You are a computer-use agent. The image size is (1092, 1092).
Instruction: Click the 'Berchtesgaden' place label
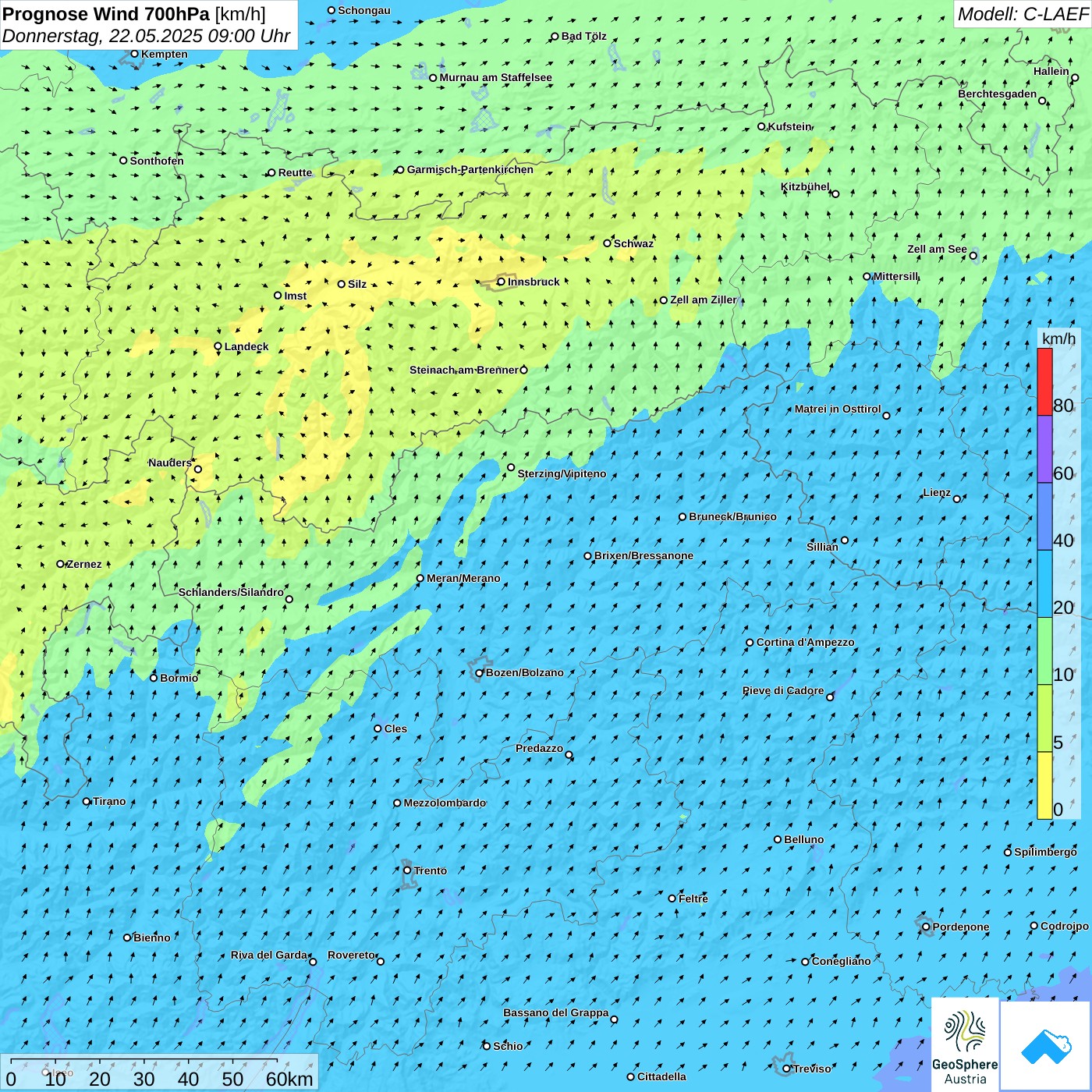click(x=998, y=94)
